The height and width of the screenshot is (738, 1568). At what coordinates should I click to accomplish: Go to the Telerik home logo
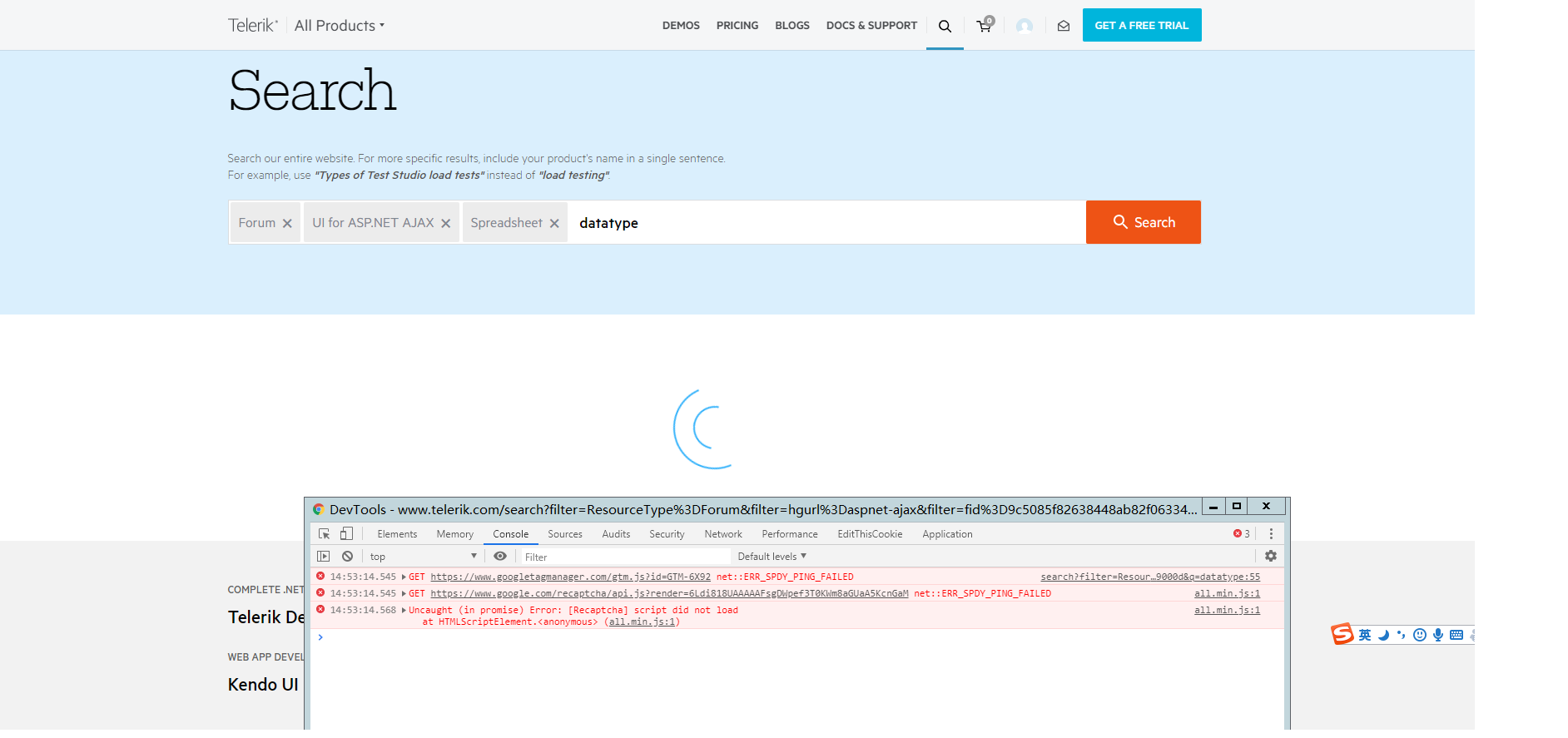point(253,25)
